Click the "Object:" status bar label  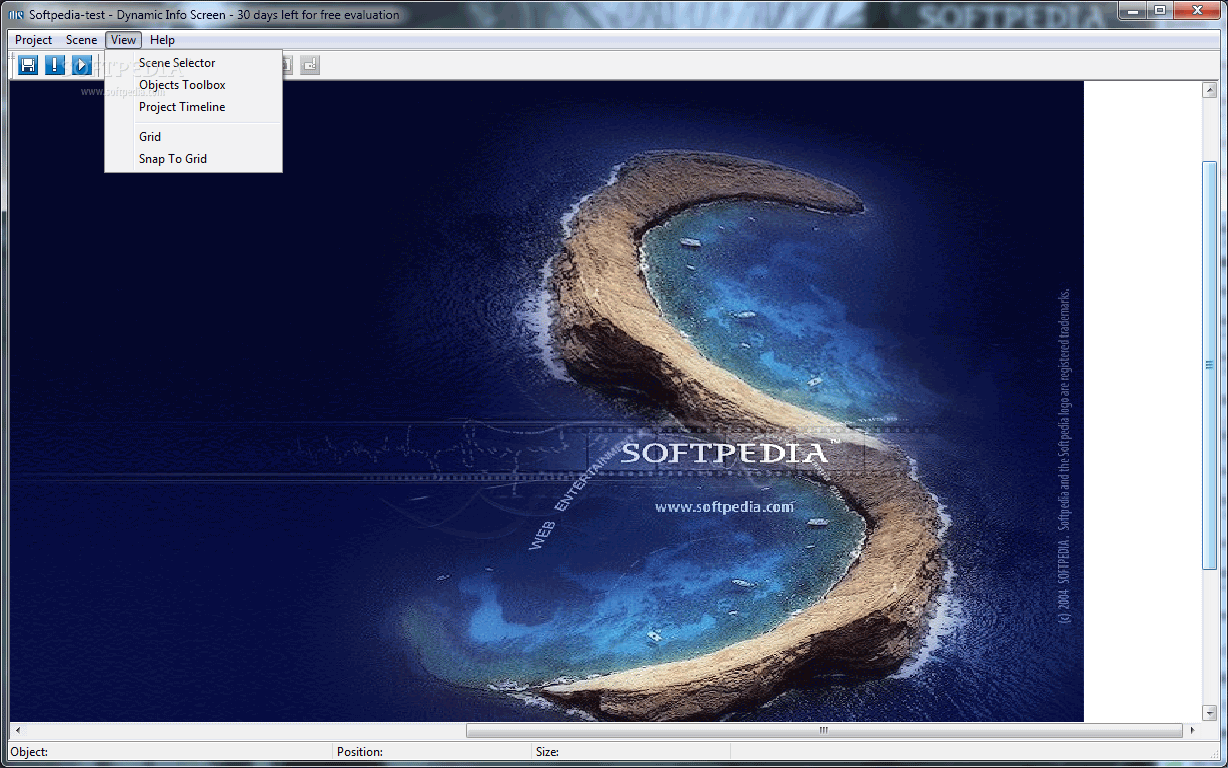click(29, 752)
